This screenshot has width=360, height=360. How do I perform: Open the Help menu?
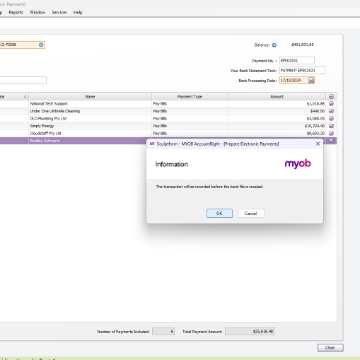(78, 12)
